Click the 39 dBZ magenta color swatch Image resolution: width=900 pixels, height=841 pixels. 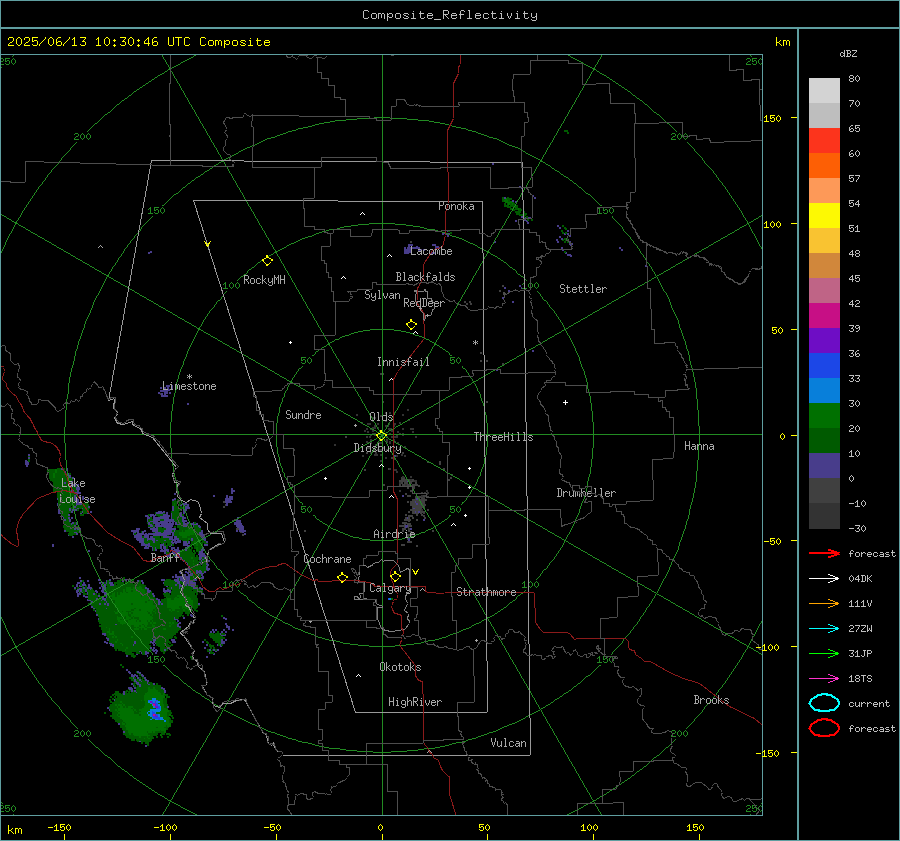click(824, 315)
